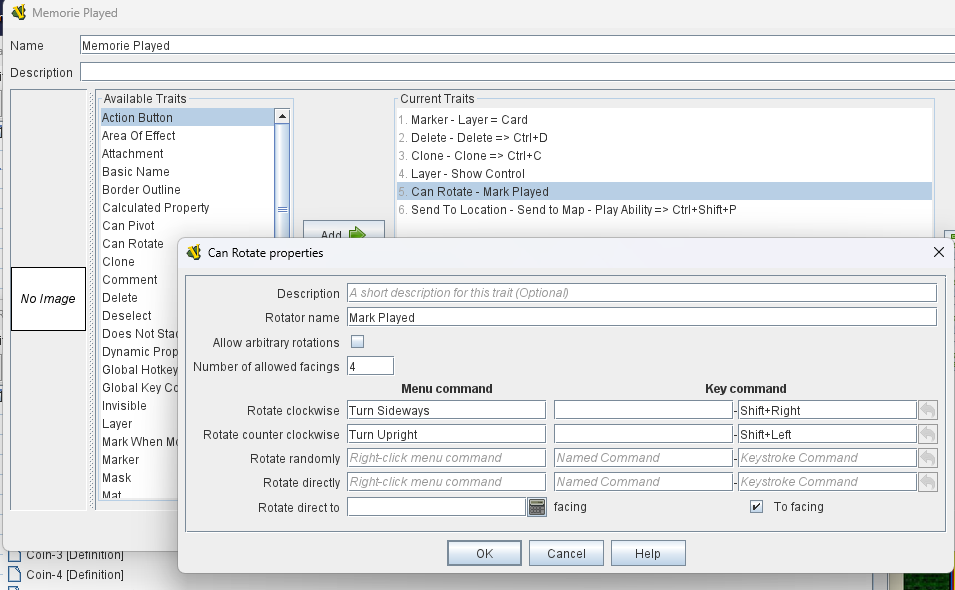Select Invisible trait
955x590 pixels.
(x=140, y=406)
